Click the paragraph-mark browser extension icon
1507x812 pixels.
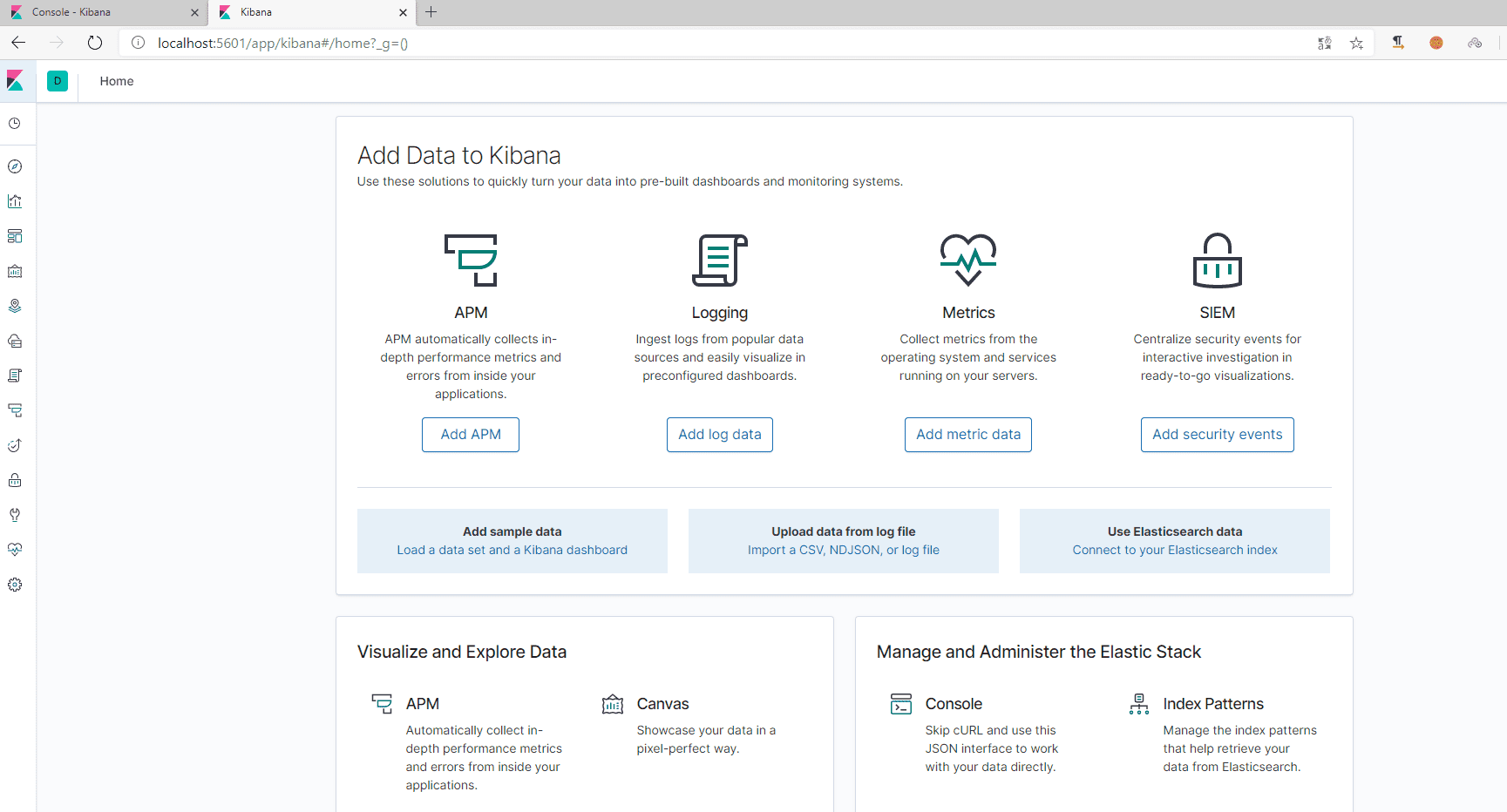[x=1398, y=43]
